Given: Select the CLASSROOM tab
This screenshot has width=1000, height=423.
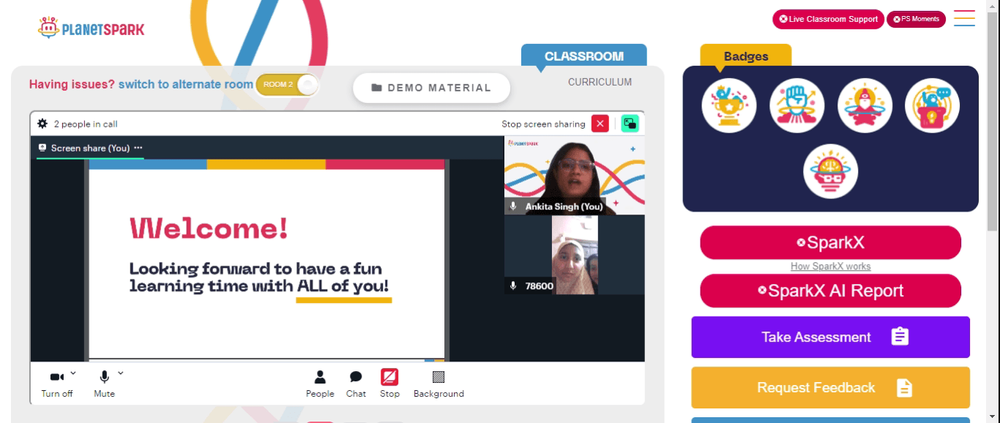Looking at the screenshot, I should point(584,56).
